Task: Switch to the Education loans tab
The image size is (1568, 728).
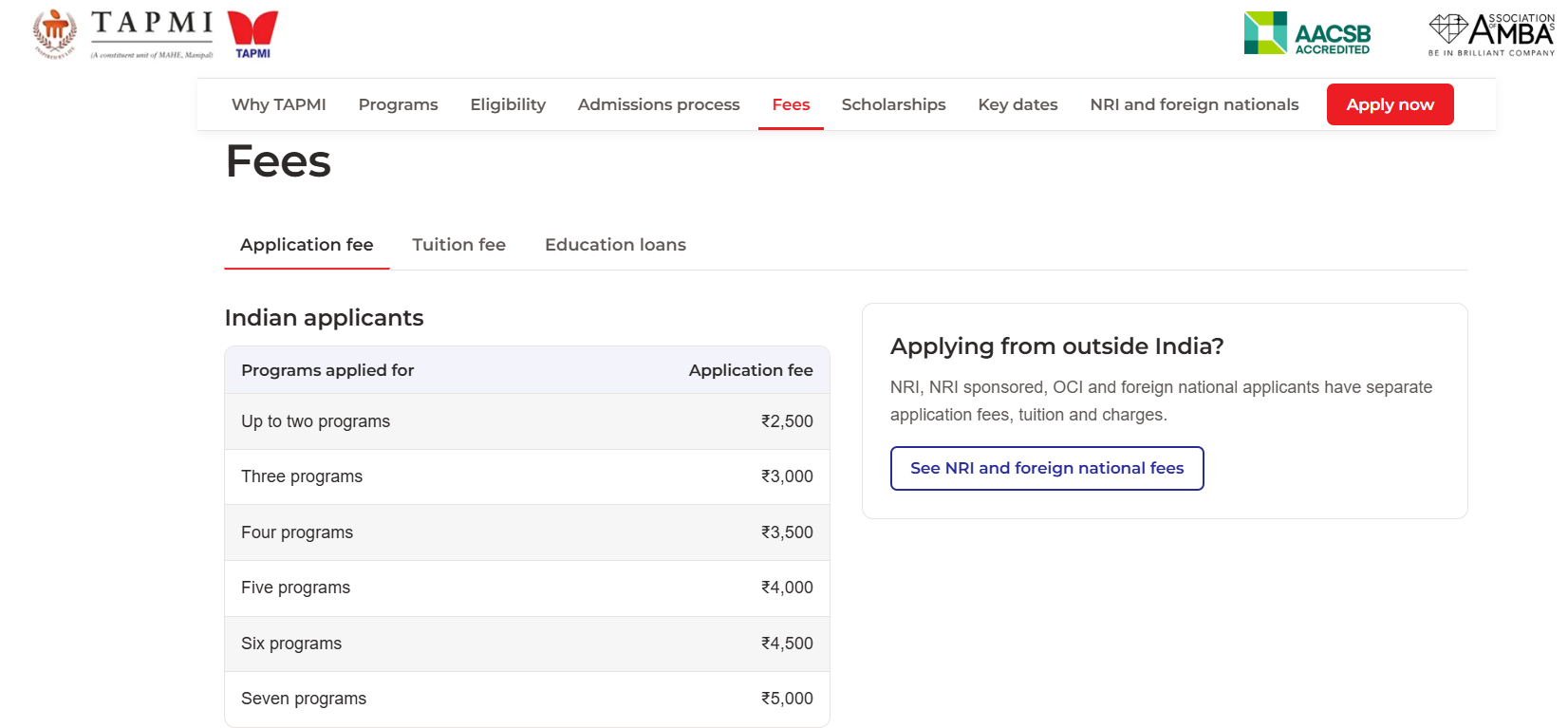Action: click(615, 245)
